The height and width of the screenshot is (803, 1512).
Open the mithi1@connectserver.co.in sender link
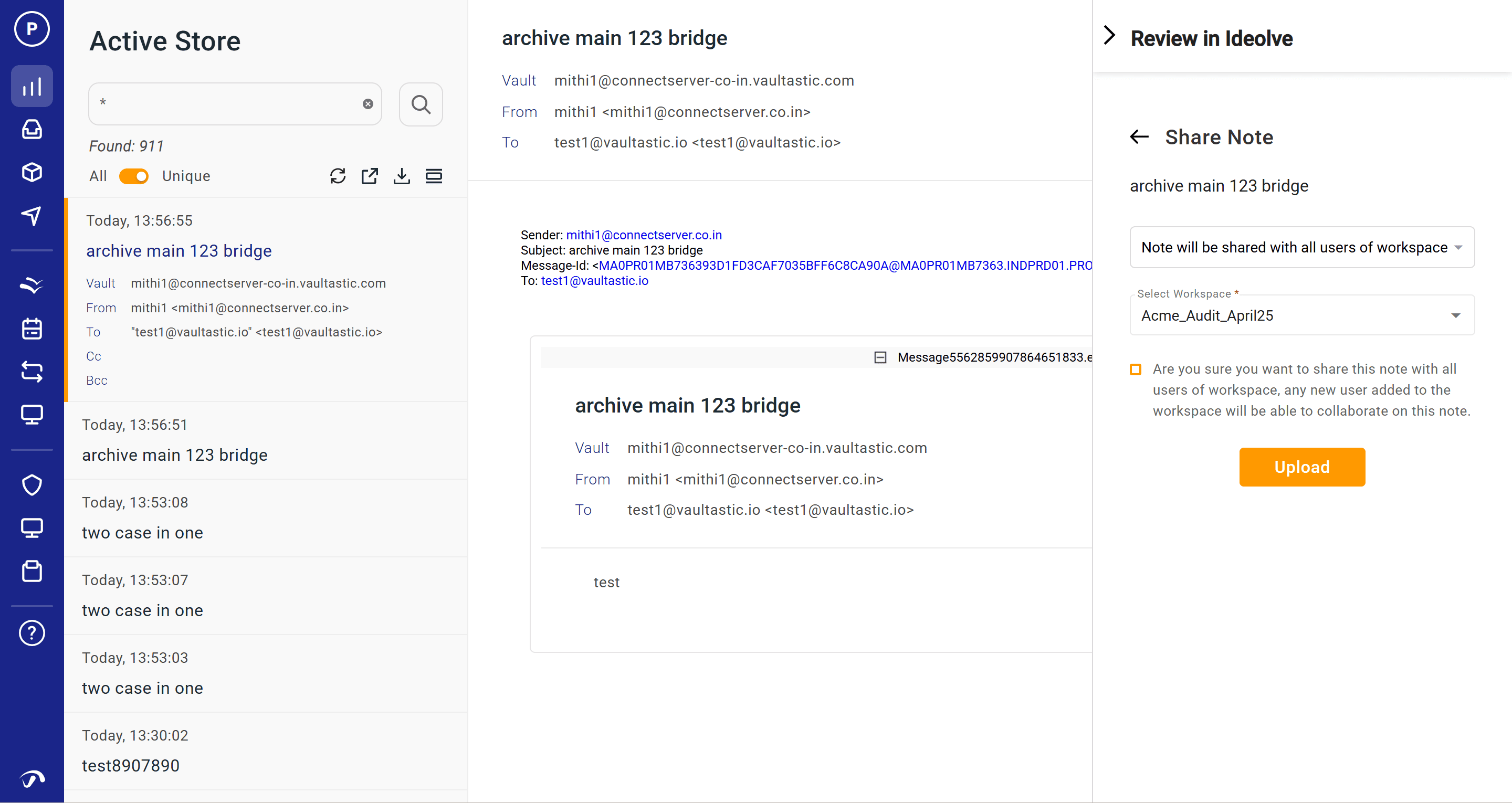pyautogui.click(x=643, y=235)
